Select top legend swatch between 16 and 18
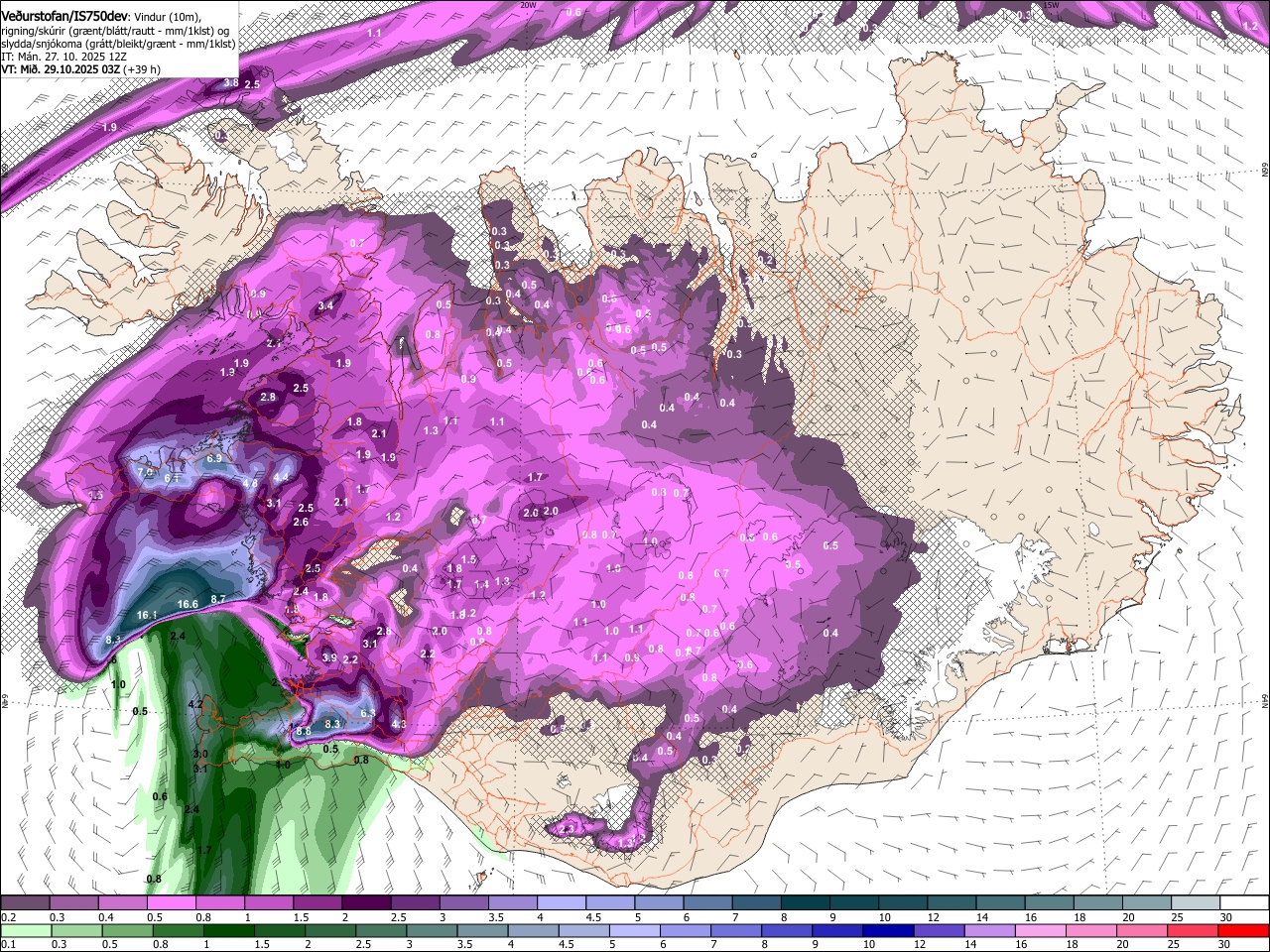The width and height of the screenshot is (1270, 952). [1050, 903]
